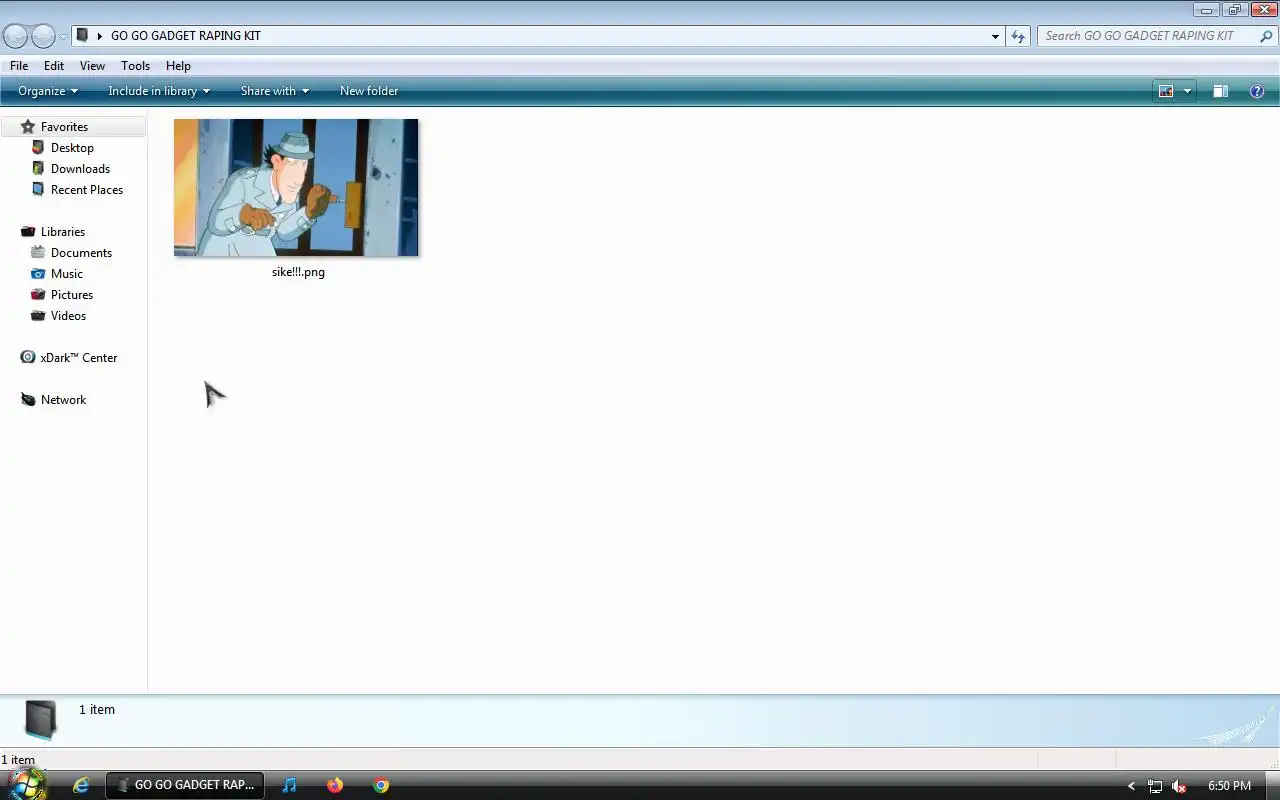Click the Desktop icon in Favorites
The image size is (1280, 800).
(38, 147)
